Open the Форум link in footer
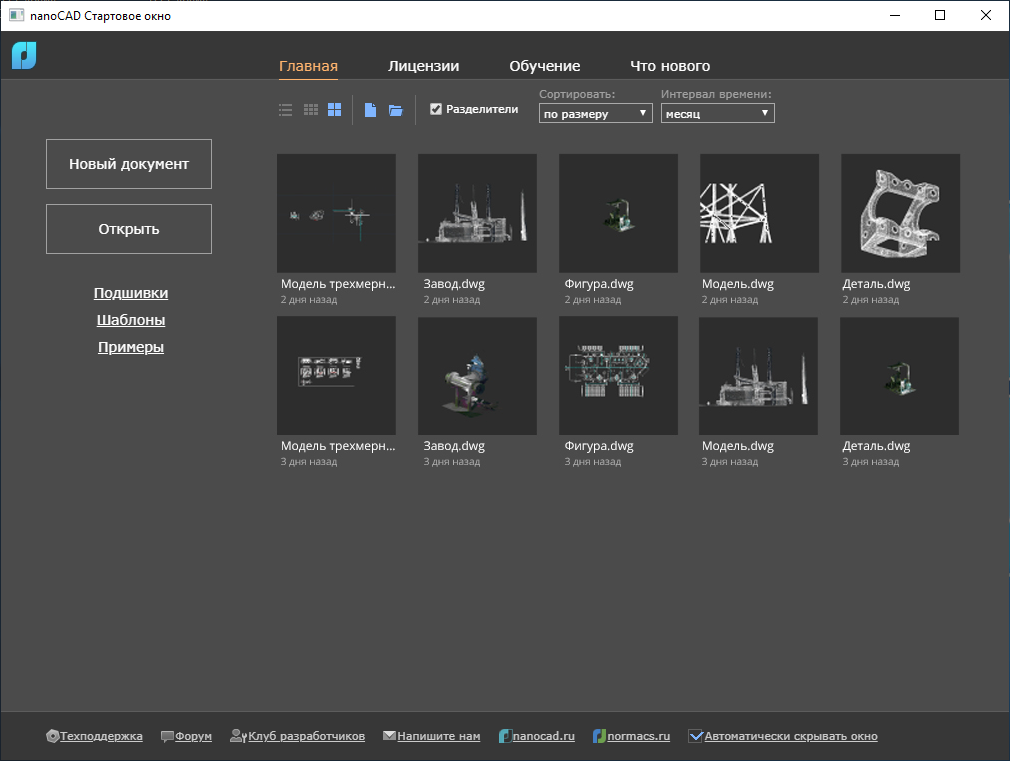The height and width of the screenshot is (761, 1010). pos(193,736)
